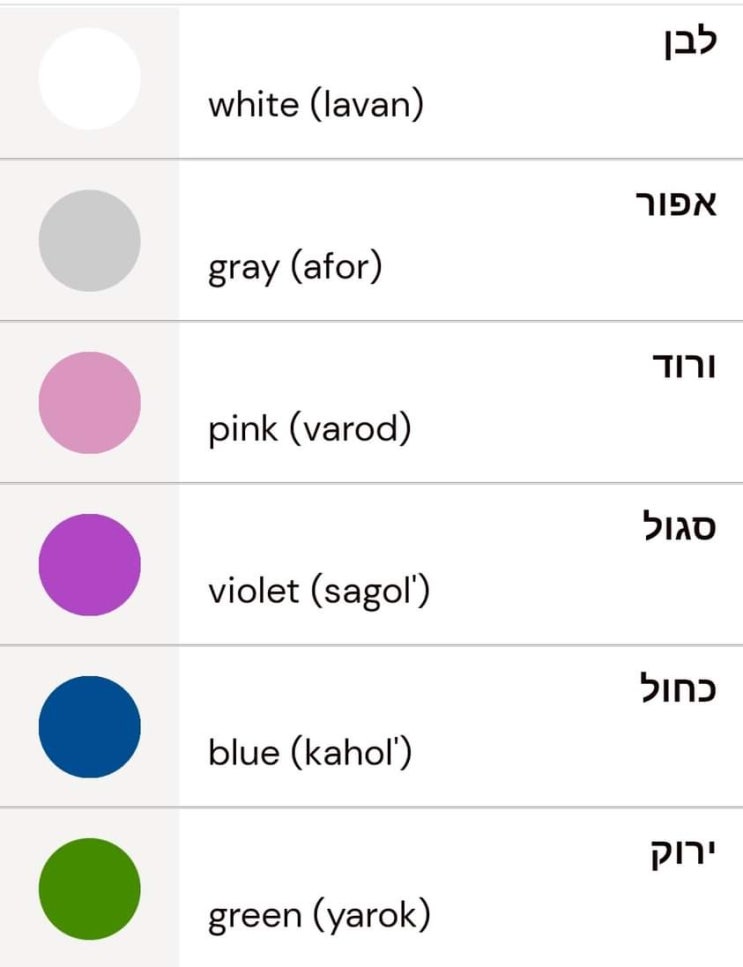This screenshot has width=743, height=967.
Task: Select the gray color circle
Action: click(89, 240)
